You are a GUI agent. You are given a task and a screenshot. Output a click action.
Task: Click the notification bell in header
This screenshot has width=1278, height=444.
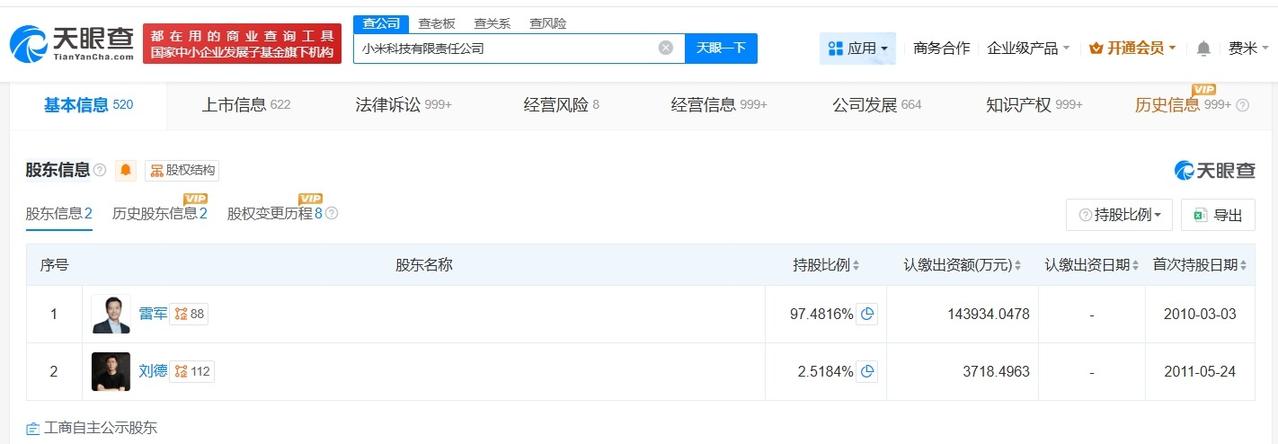pyautogui.click(x=1203, y=48)
